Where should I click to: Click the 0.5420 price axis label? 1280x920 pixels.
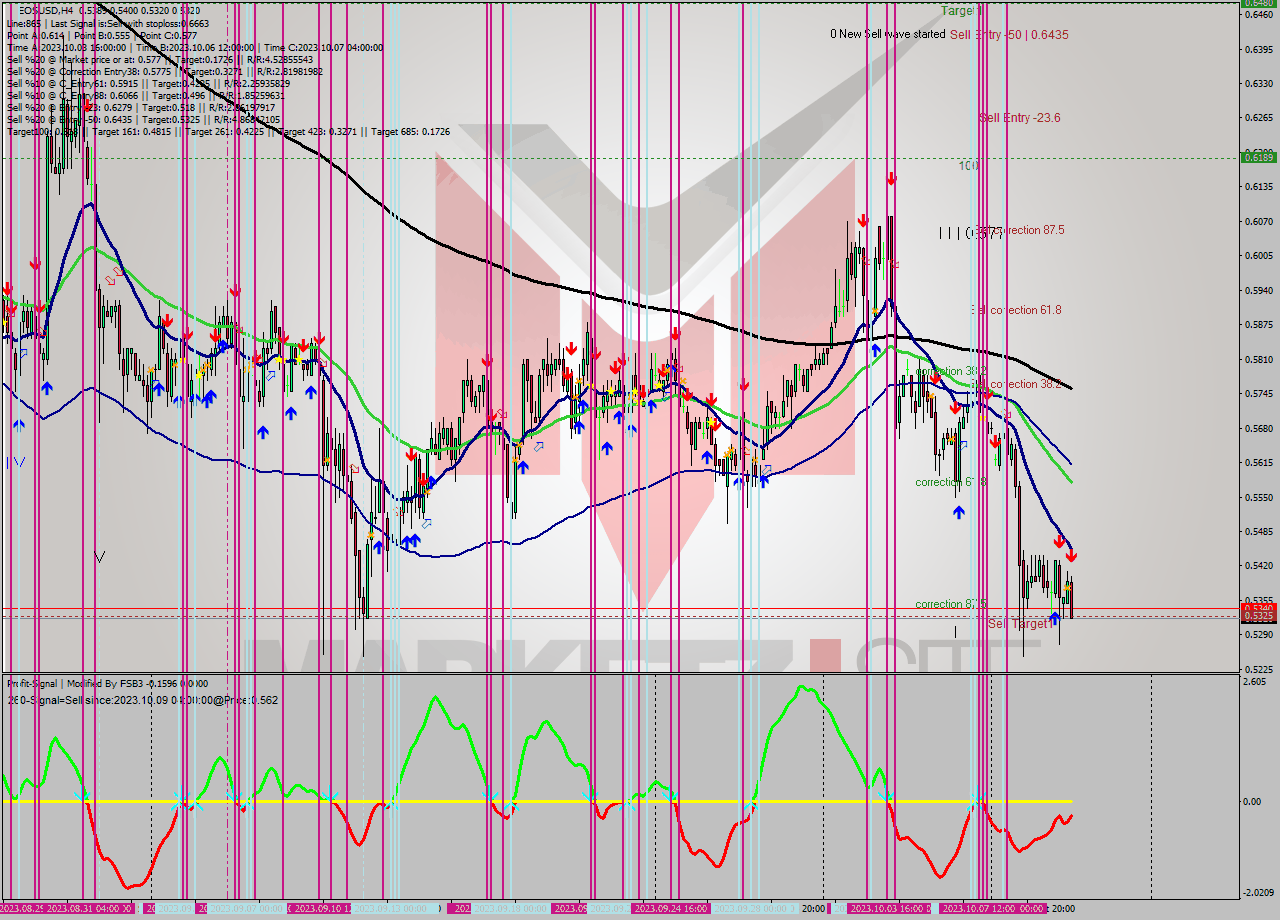1259,566
